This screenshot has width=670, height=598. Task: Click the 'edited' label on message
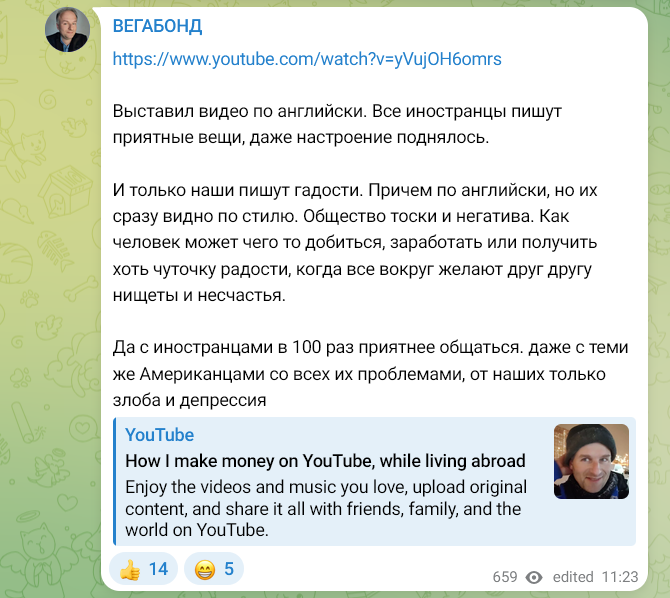(x=573, y=577)
